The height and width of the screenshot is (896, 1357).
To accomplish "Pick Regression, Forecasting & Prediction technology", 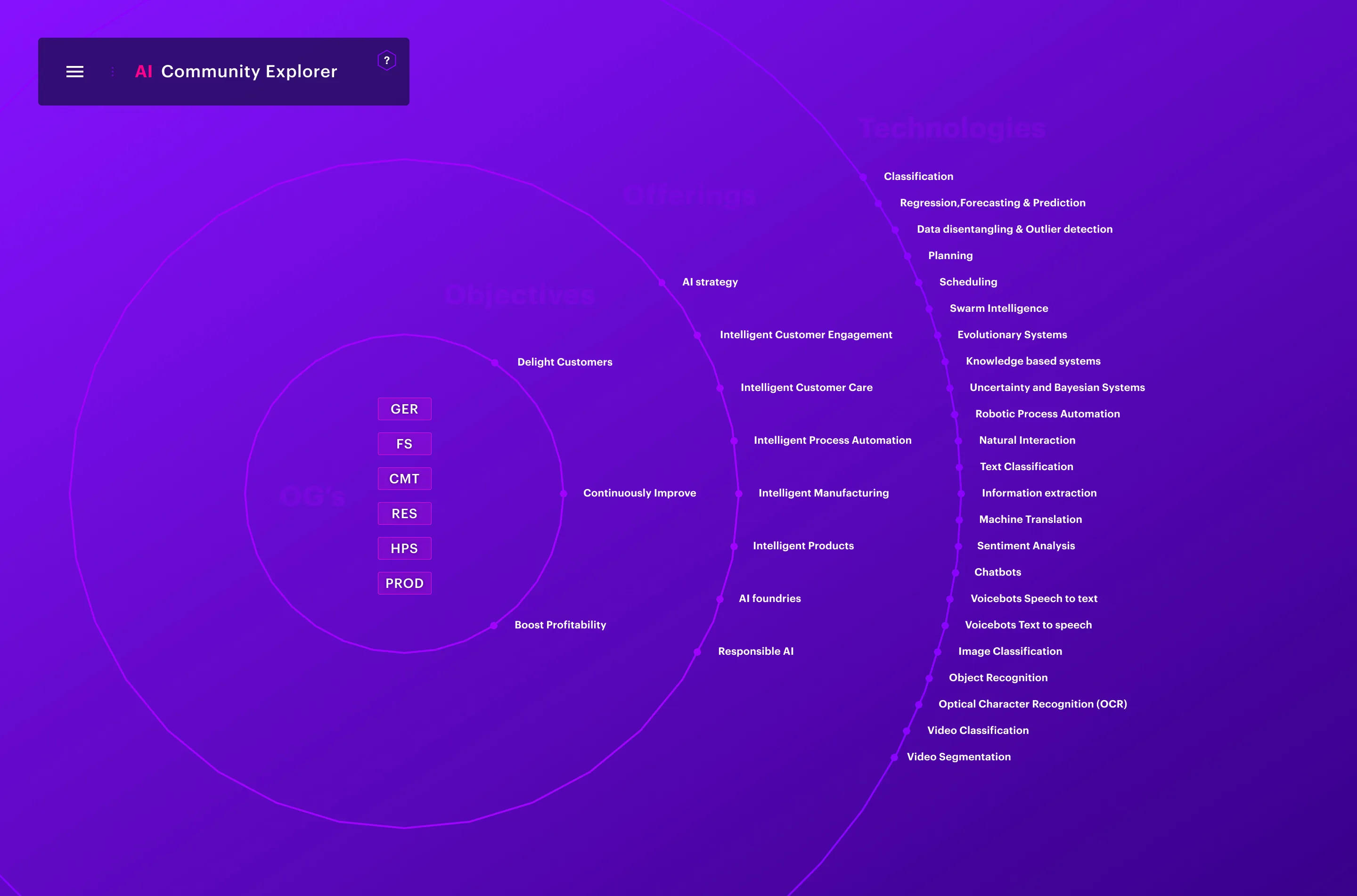I will [992, 203].
